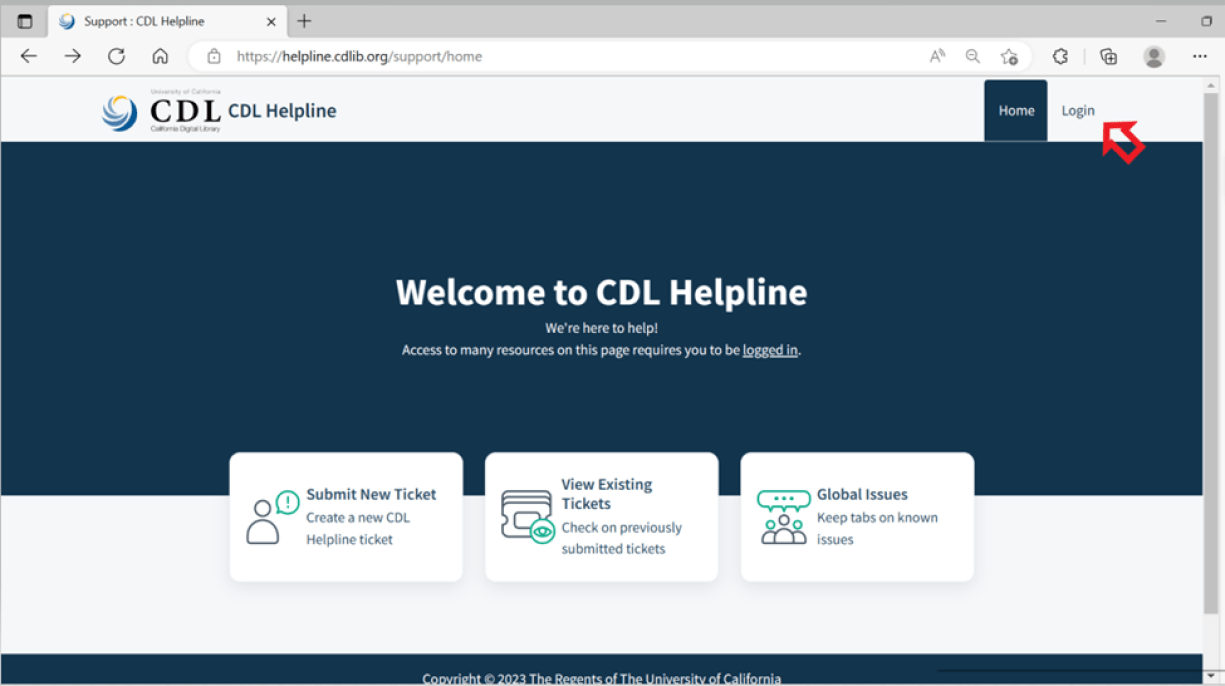This screenshot has height=686, width=1225.
Task: Follow the "logged in" link
Action: click(x=770, y=350)
